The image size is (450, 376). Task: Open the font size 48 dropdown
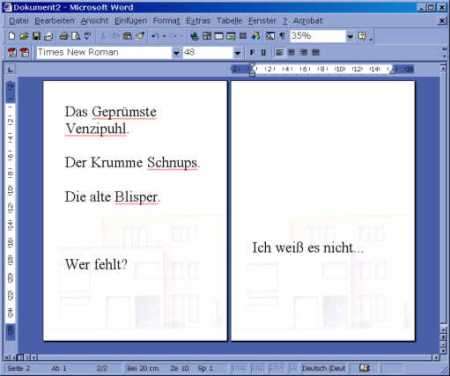click(237, 53)
